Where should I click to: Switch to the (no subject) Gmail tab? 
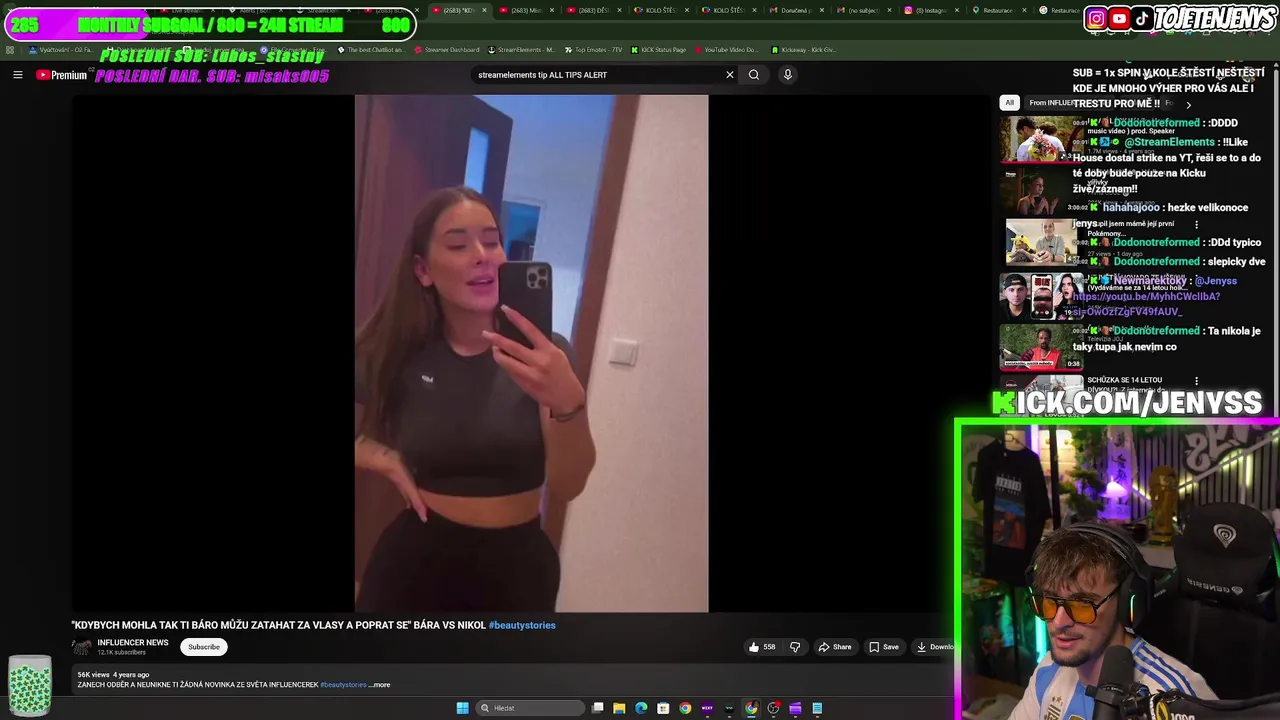point(862,10)
